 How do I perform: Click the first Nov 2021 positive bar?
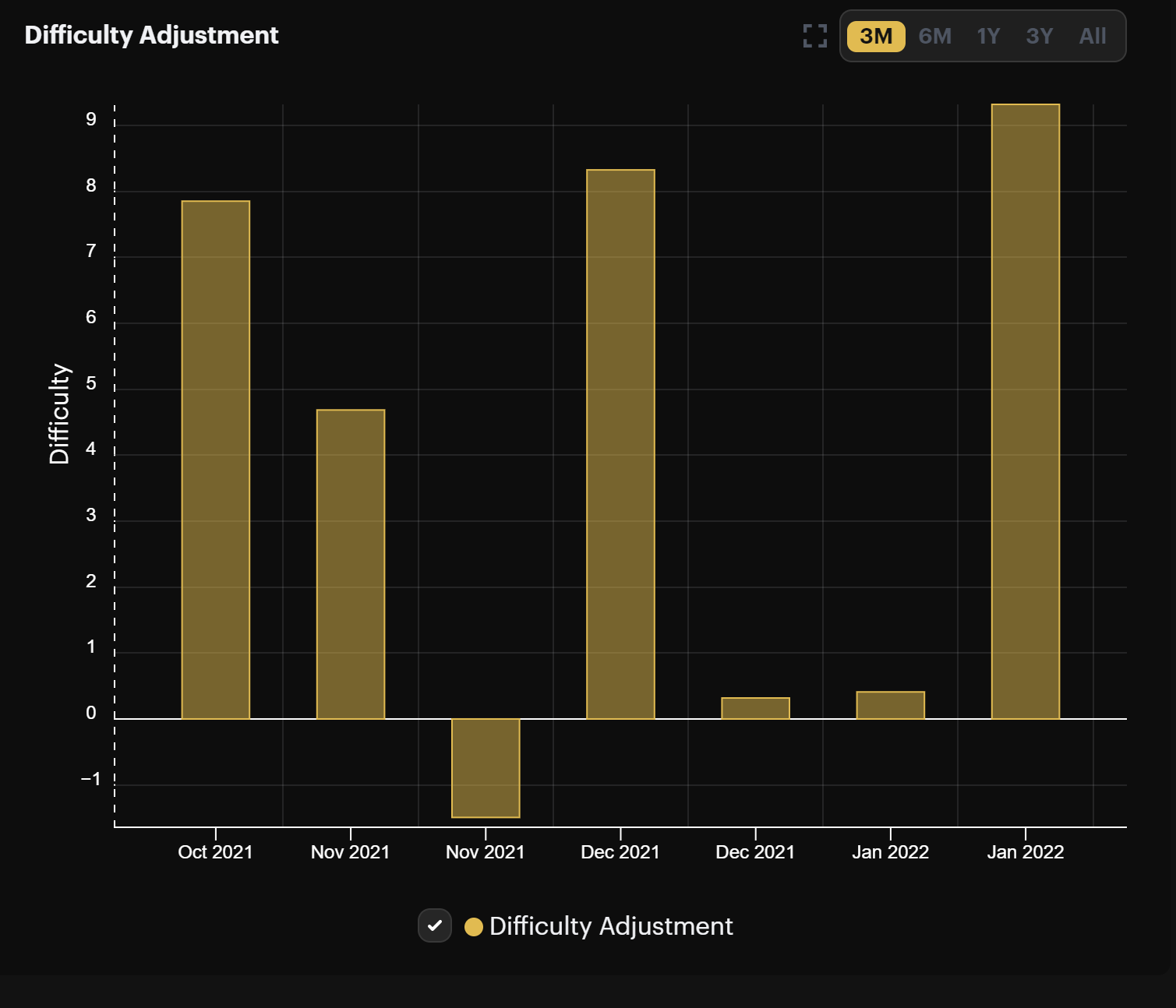pos(351,564)
